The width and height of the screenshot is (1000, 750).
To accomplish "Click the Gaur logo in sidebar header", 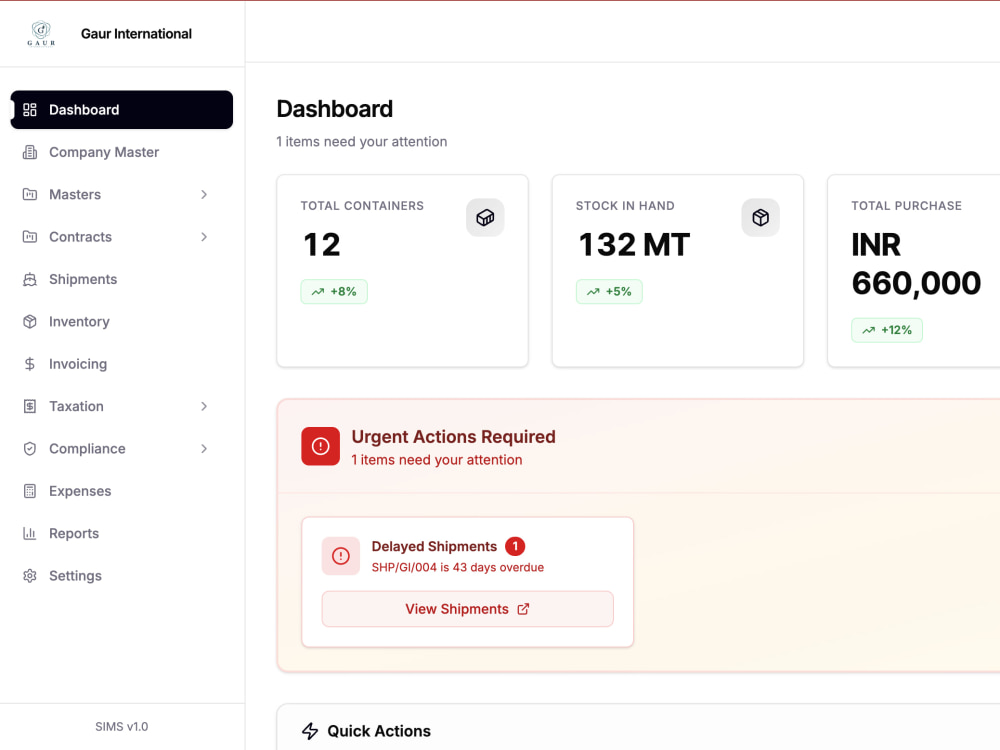I will (41, 34).
